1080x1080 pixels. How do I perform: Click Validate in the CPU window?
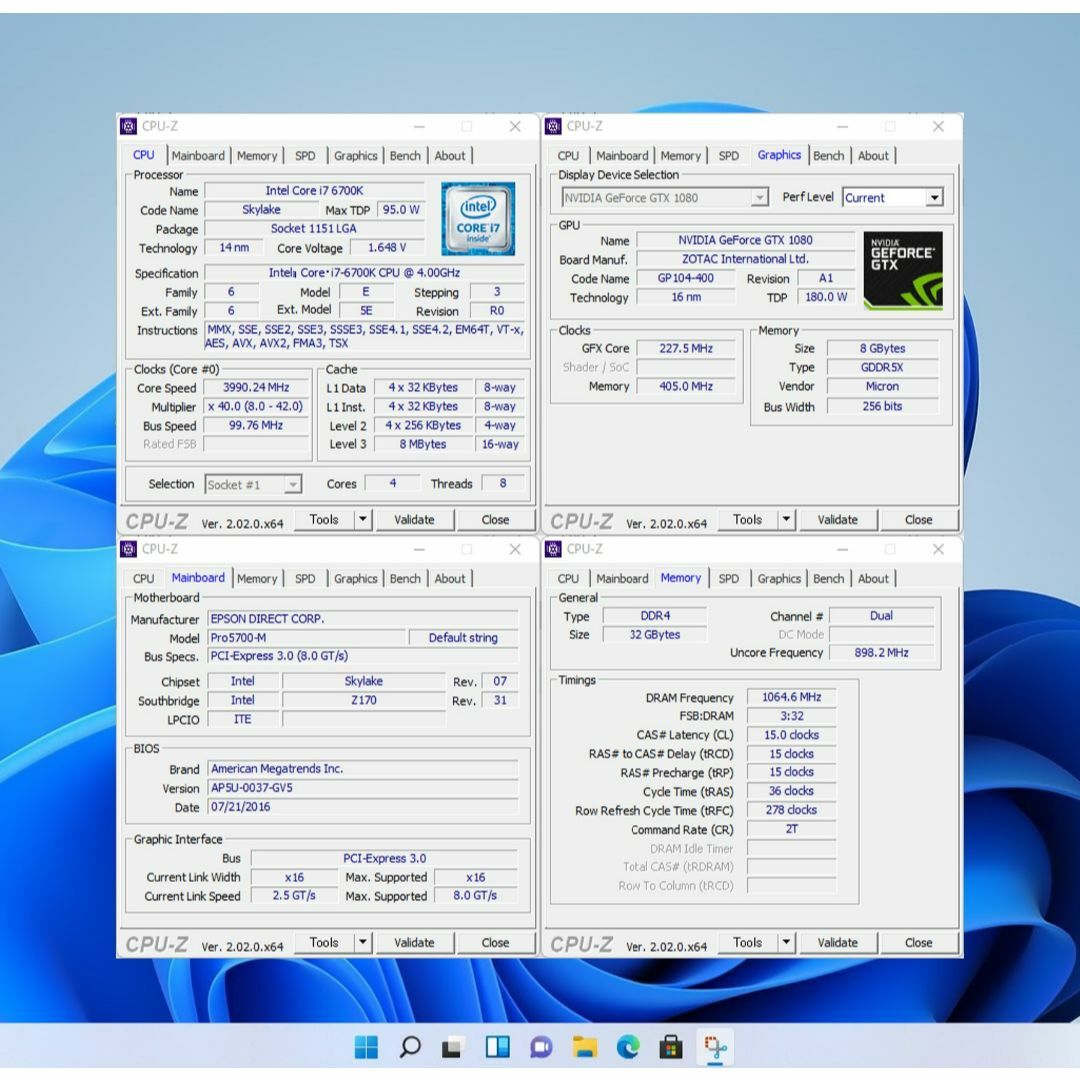point(414,519)
